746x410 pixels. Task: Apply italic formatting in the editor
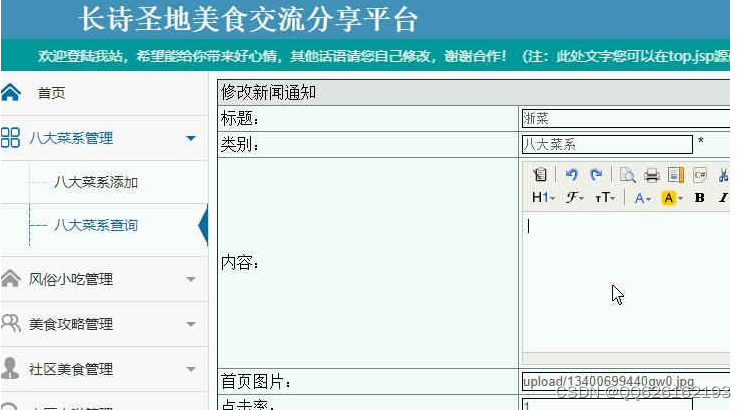click(724, 197)
